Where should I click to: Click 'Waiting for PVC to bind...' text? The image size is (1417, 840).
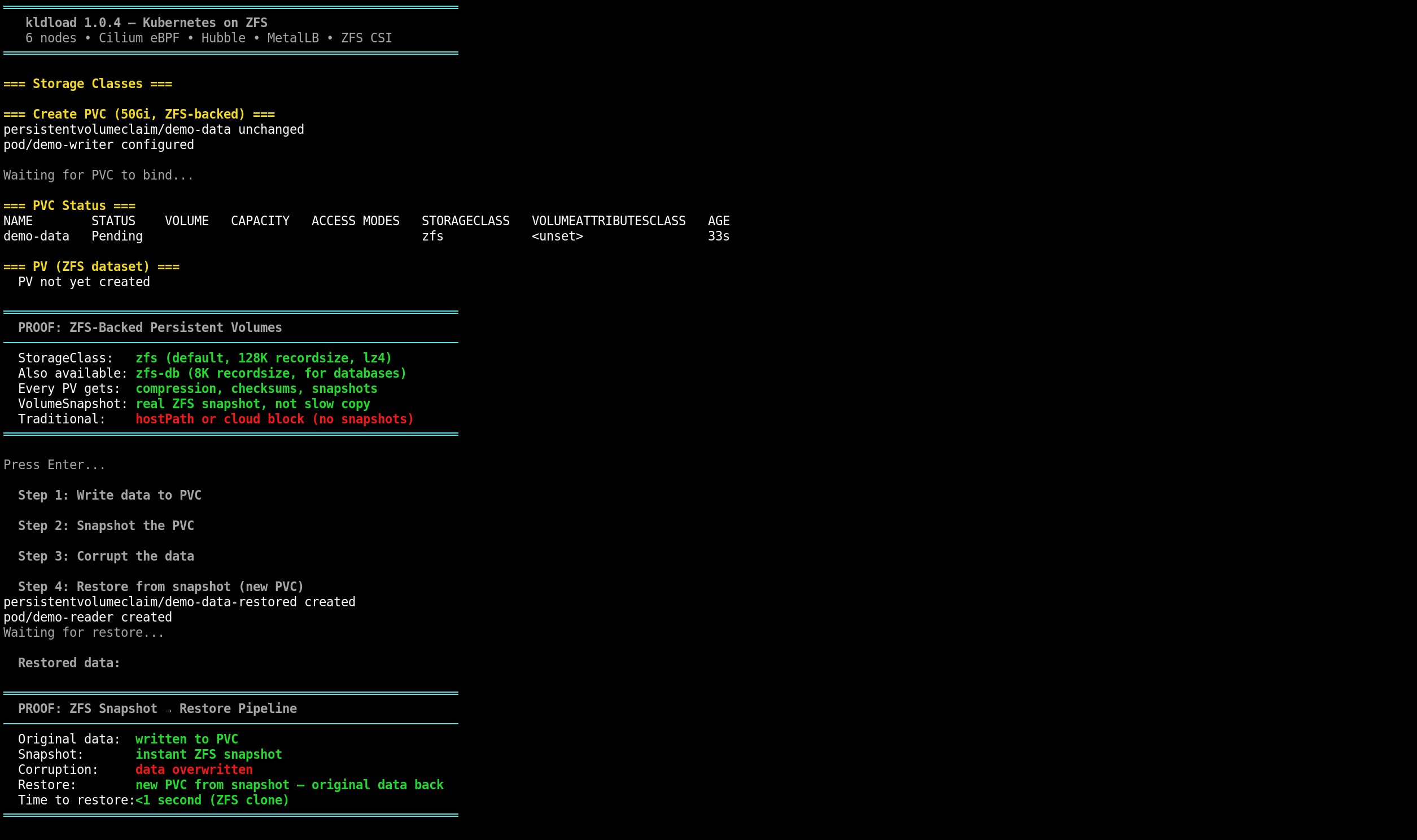pyautogui.click(x=99, y=176)
